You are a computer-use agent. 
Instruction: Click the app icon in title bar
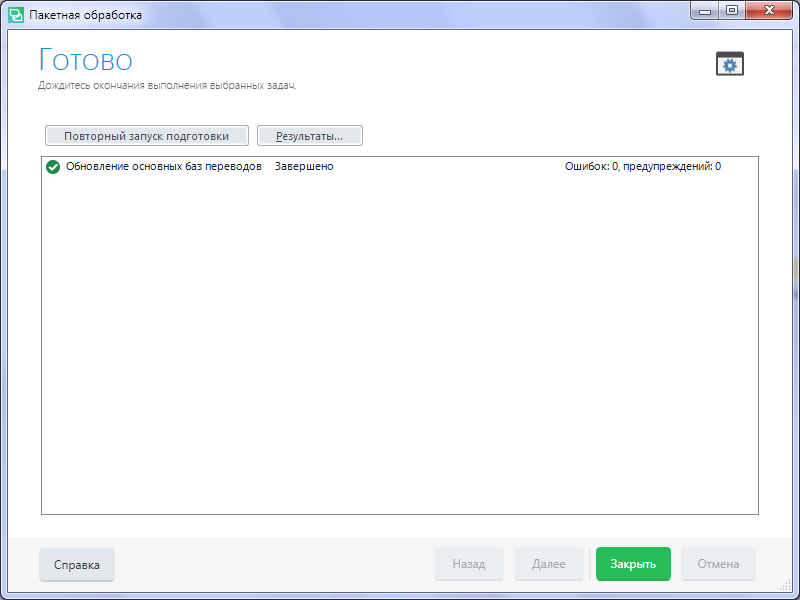coord(16,15)
